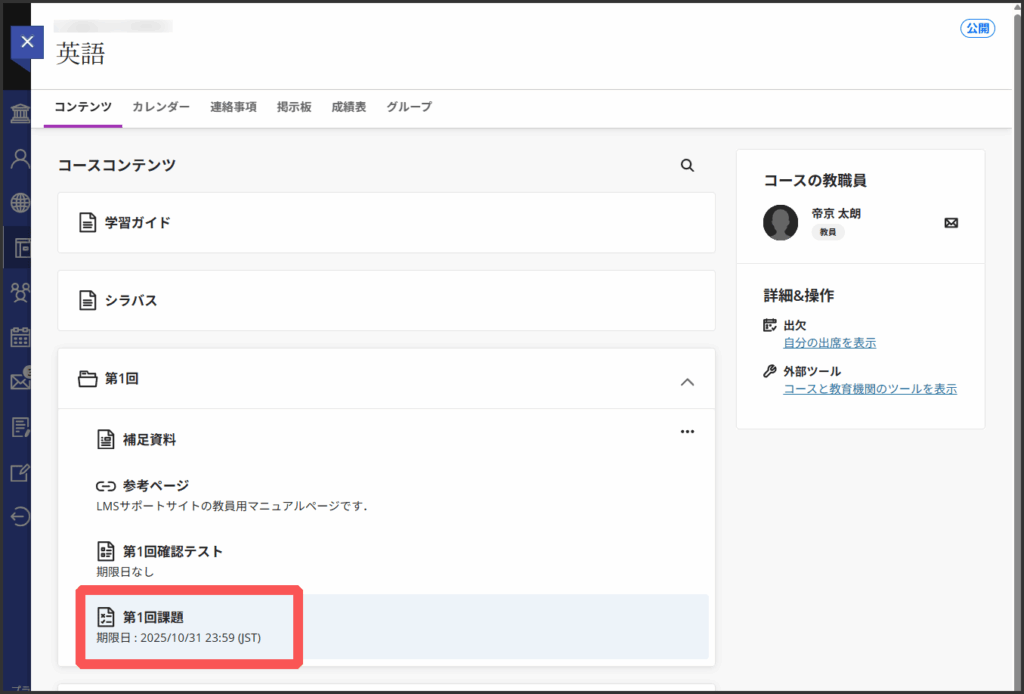Open the grades sheet icon in sidebar
The image size is (1024, 694).
[20, 427]
